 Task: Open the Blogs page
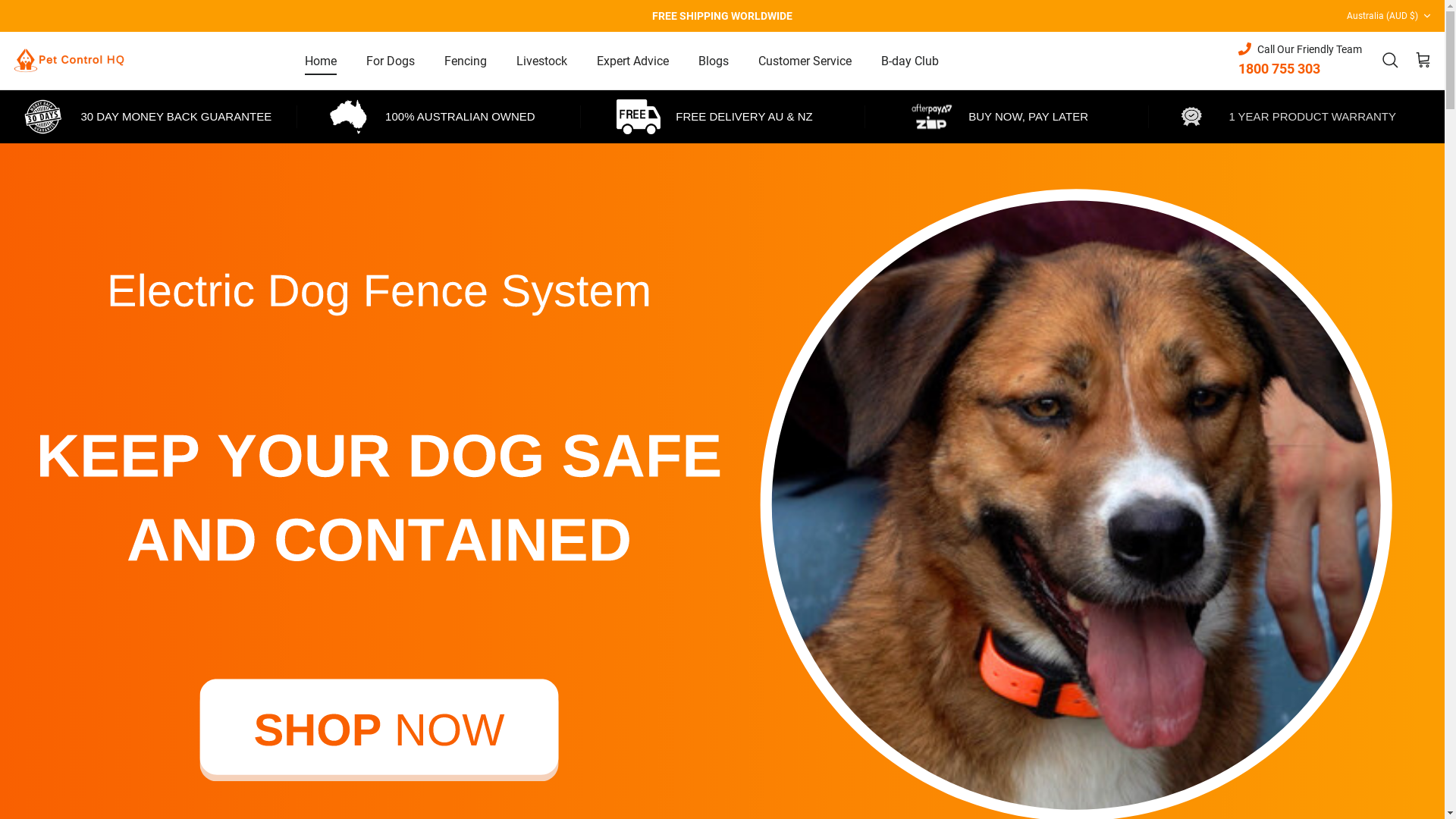click(714, 61)
